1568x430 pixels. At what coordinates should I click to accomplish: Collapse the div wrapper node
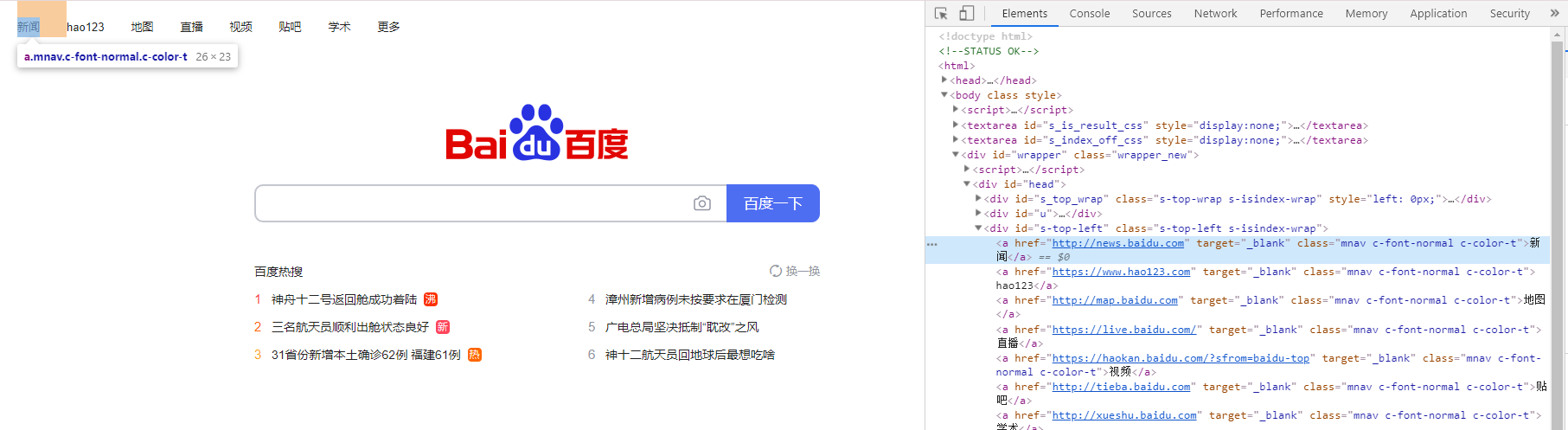pyautogui.click(x=956, y=154)
